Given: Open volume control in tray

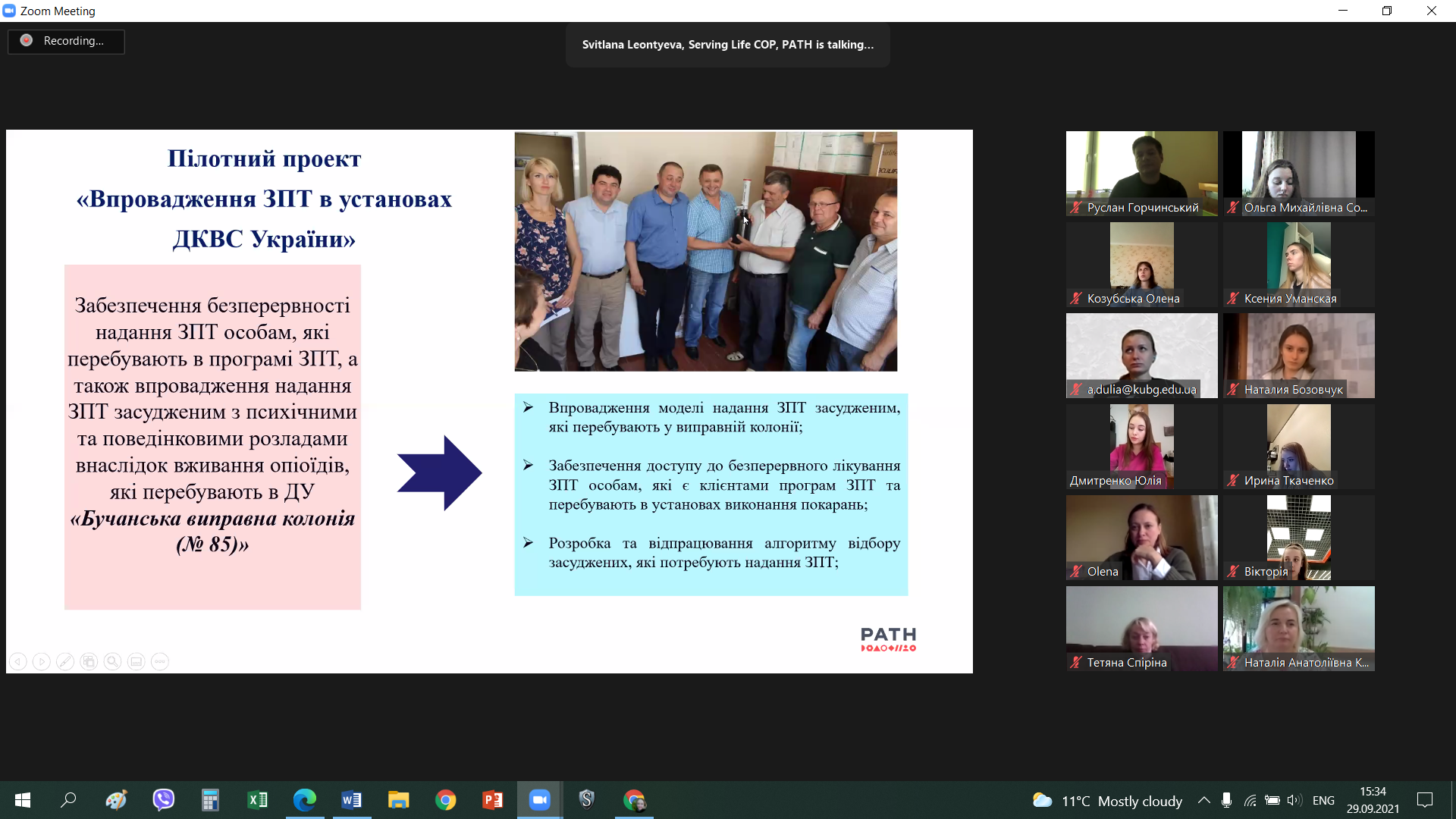Looking at the screenshot, I should (1294, 800).
